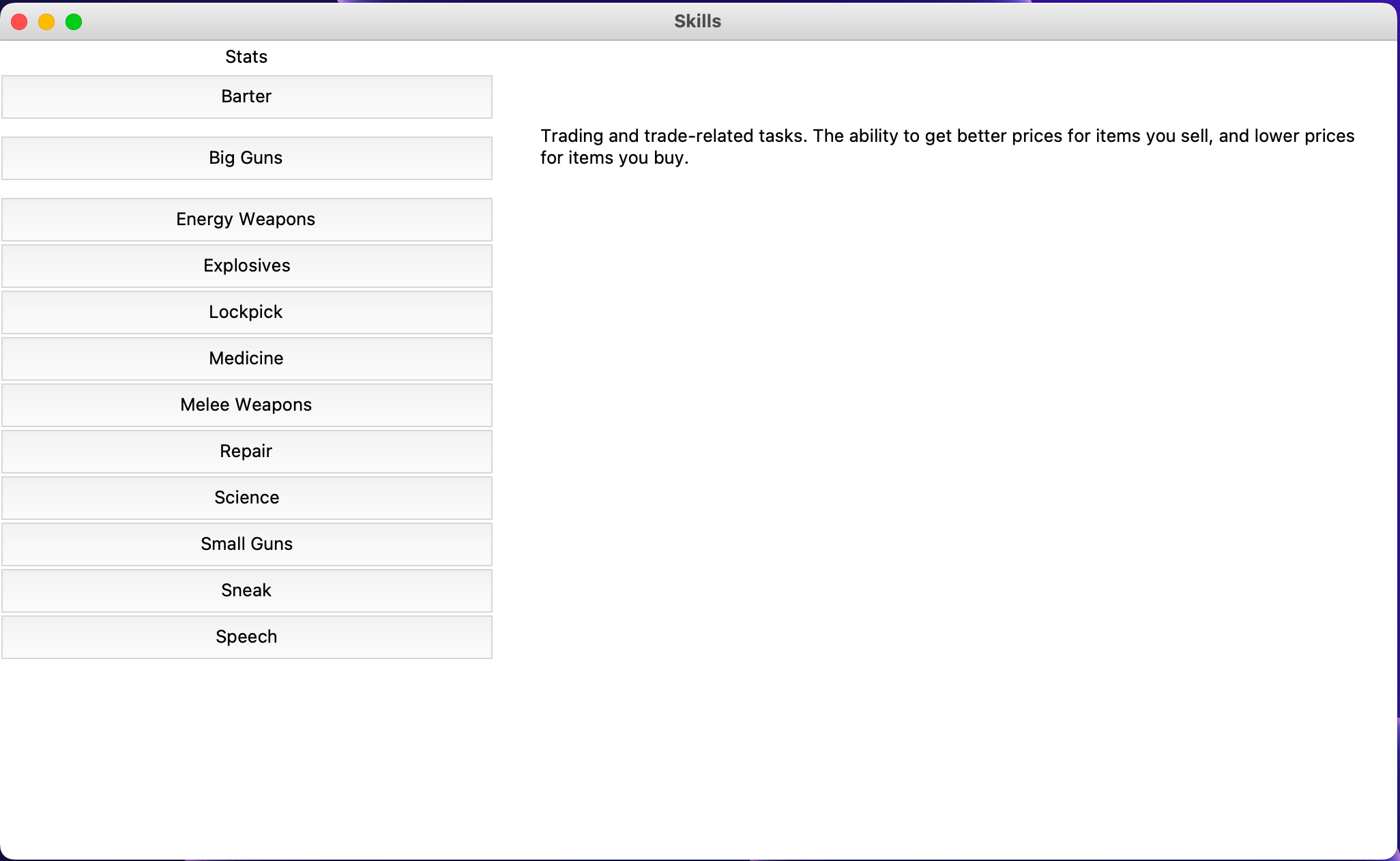The height and width of the screenshot is (861, 1400).
Task: Click the Barter description text
Action: coord(947,147)
